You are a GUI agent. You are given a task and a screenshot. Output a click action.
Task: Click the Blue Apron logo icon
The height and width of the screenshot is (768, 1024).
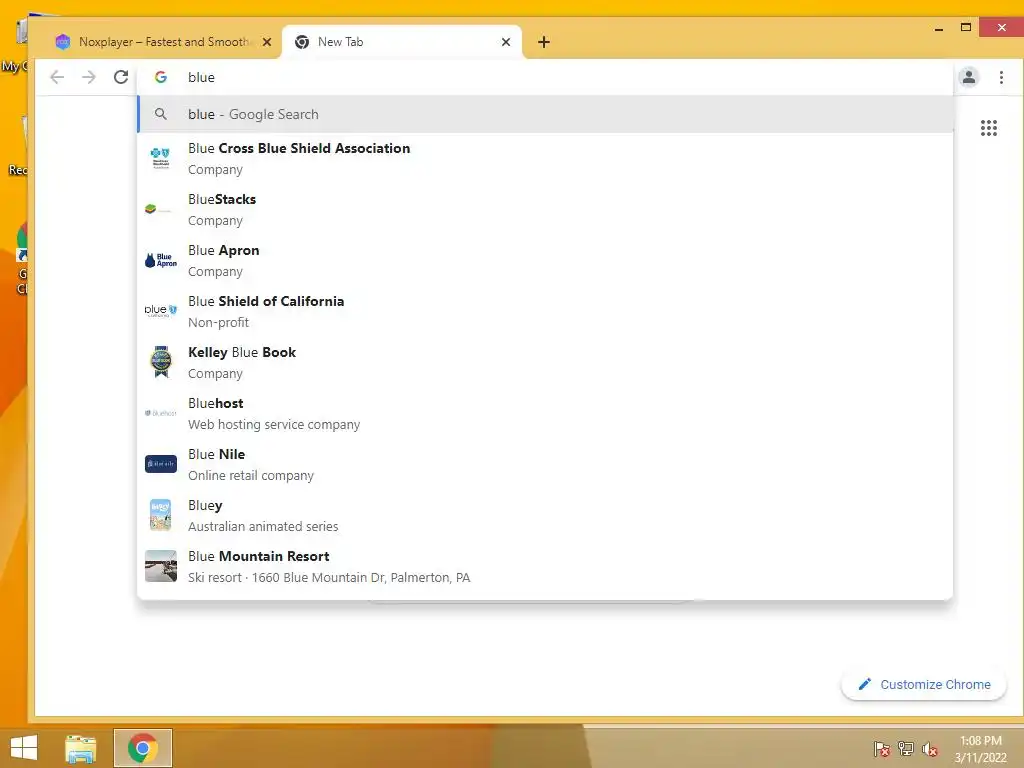(161, 261)
